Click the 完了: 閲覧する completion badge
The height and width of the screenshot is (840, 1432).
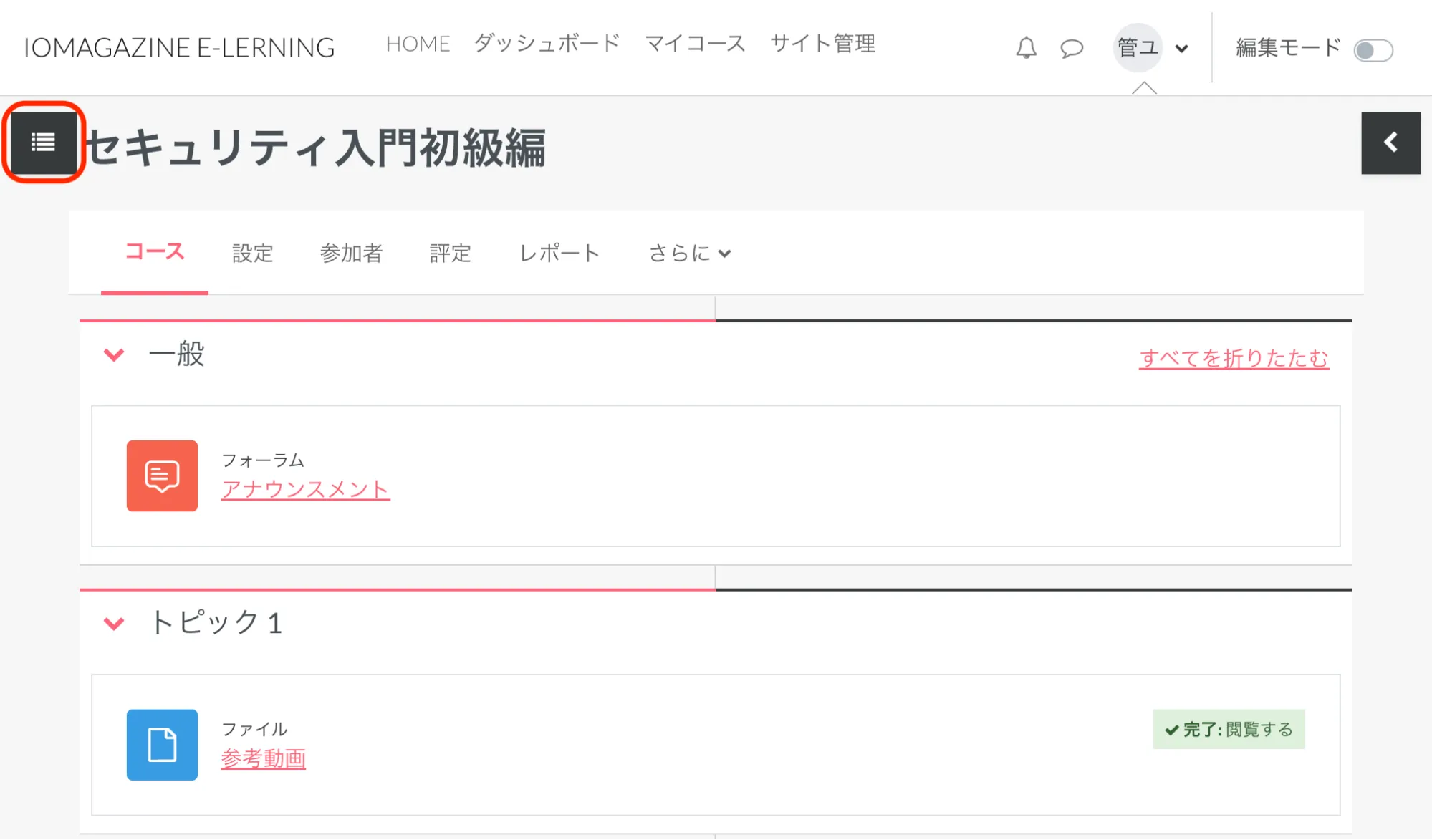[x=1229, y=729]
